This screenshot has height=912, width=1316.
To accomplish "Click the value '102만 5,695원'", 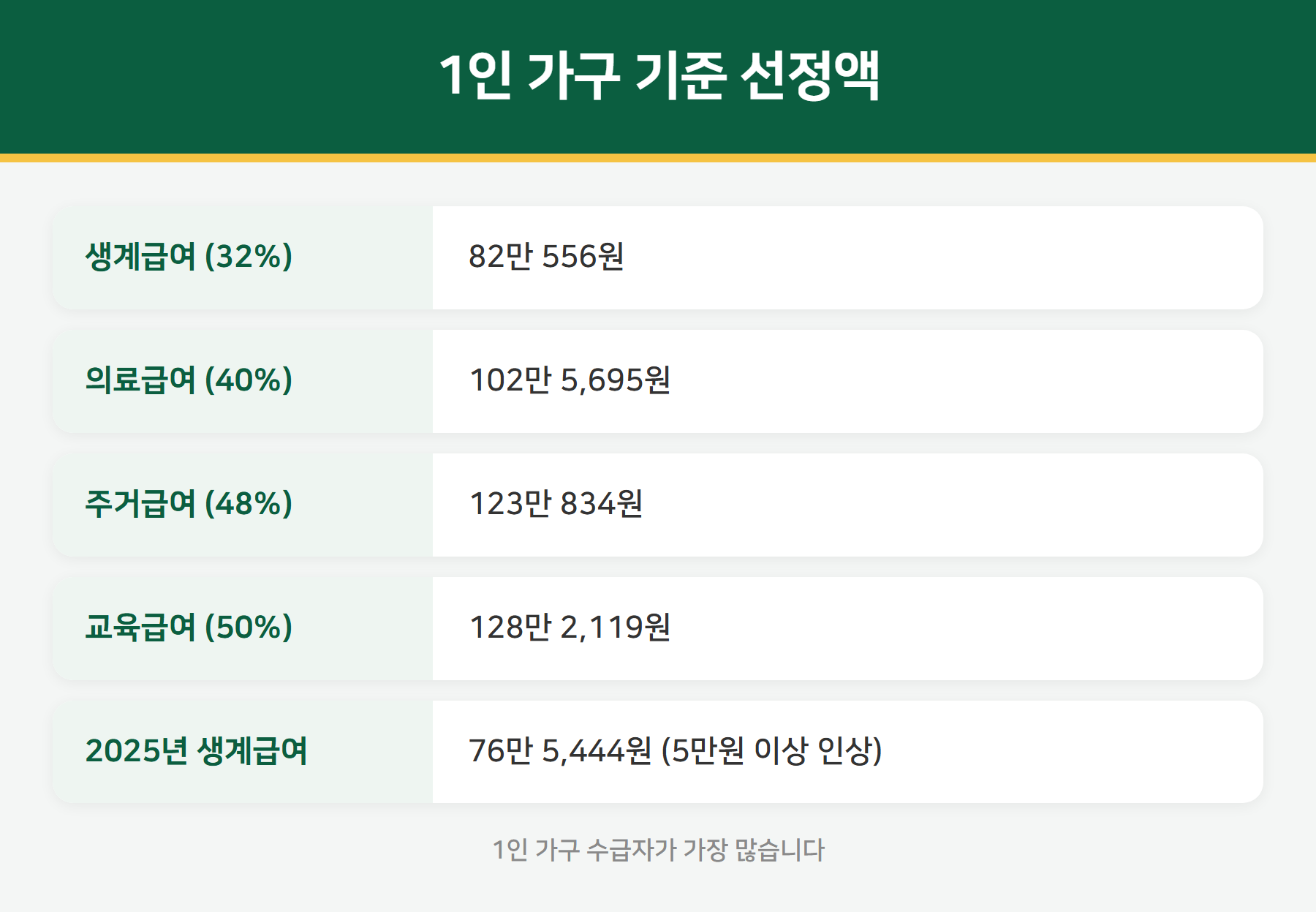I will pos(570,380).
